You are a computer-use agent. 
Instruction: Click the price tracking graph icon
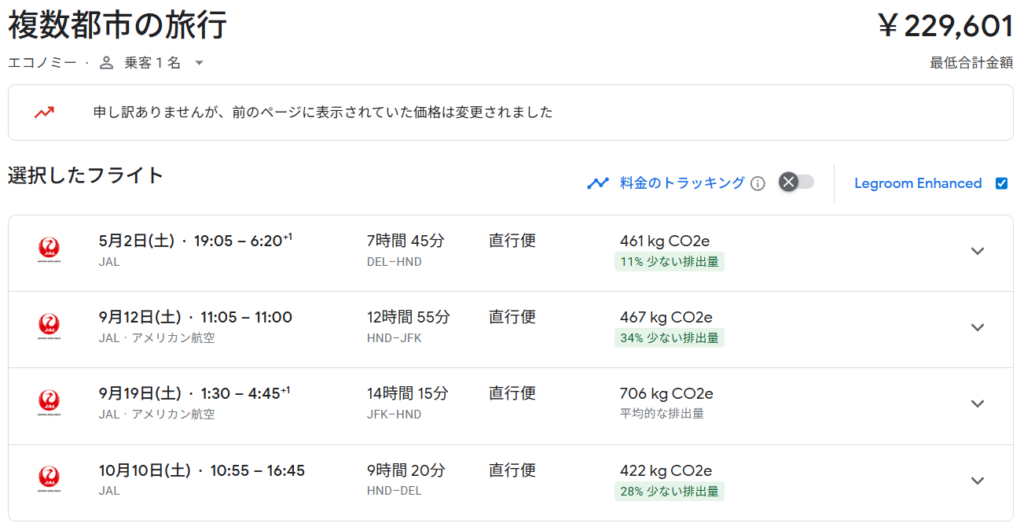click(598, 183)
